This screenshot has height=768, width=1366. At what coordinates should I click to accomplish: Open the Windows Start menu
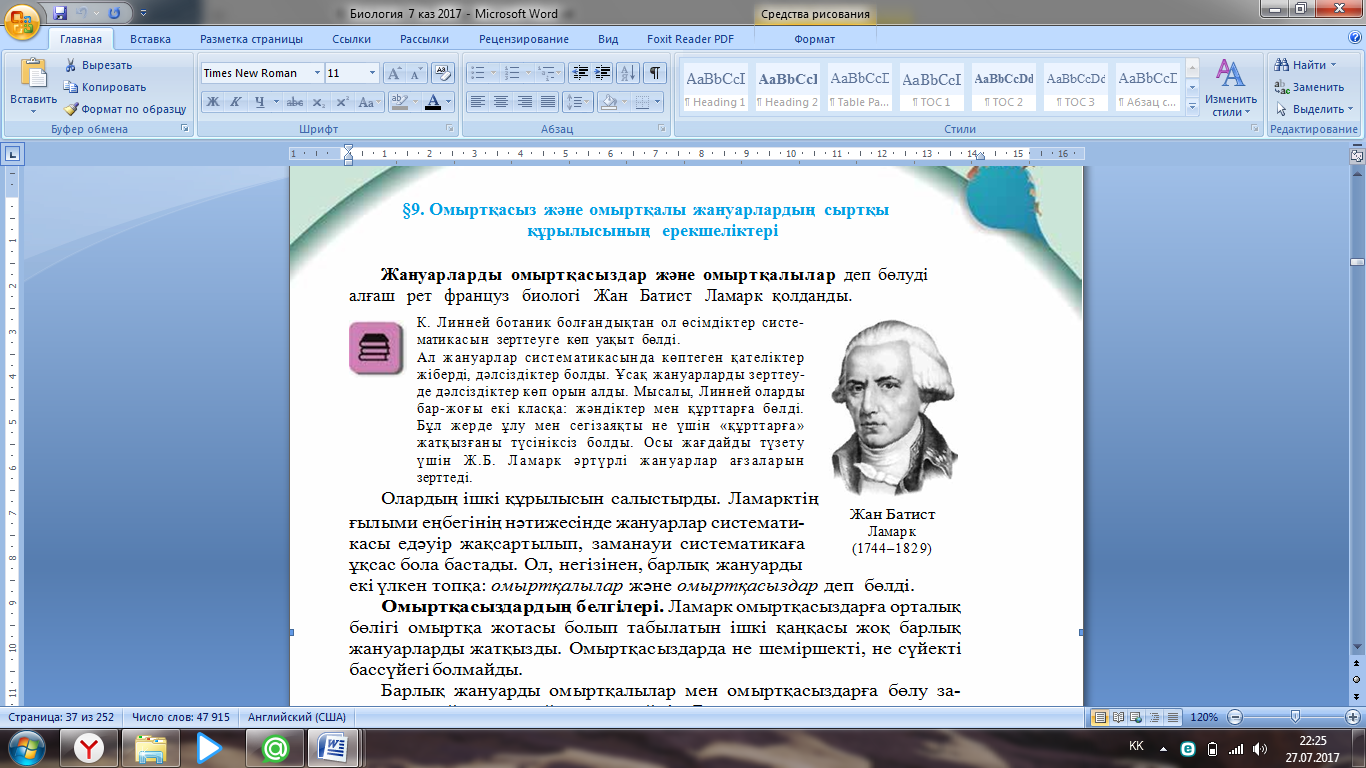click(27, 747)
